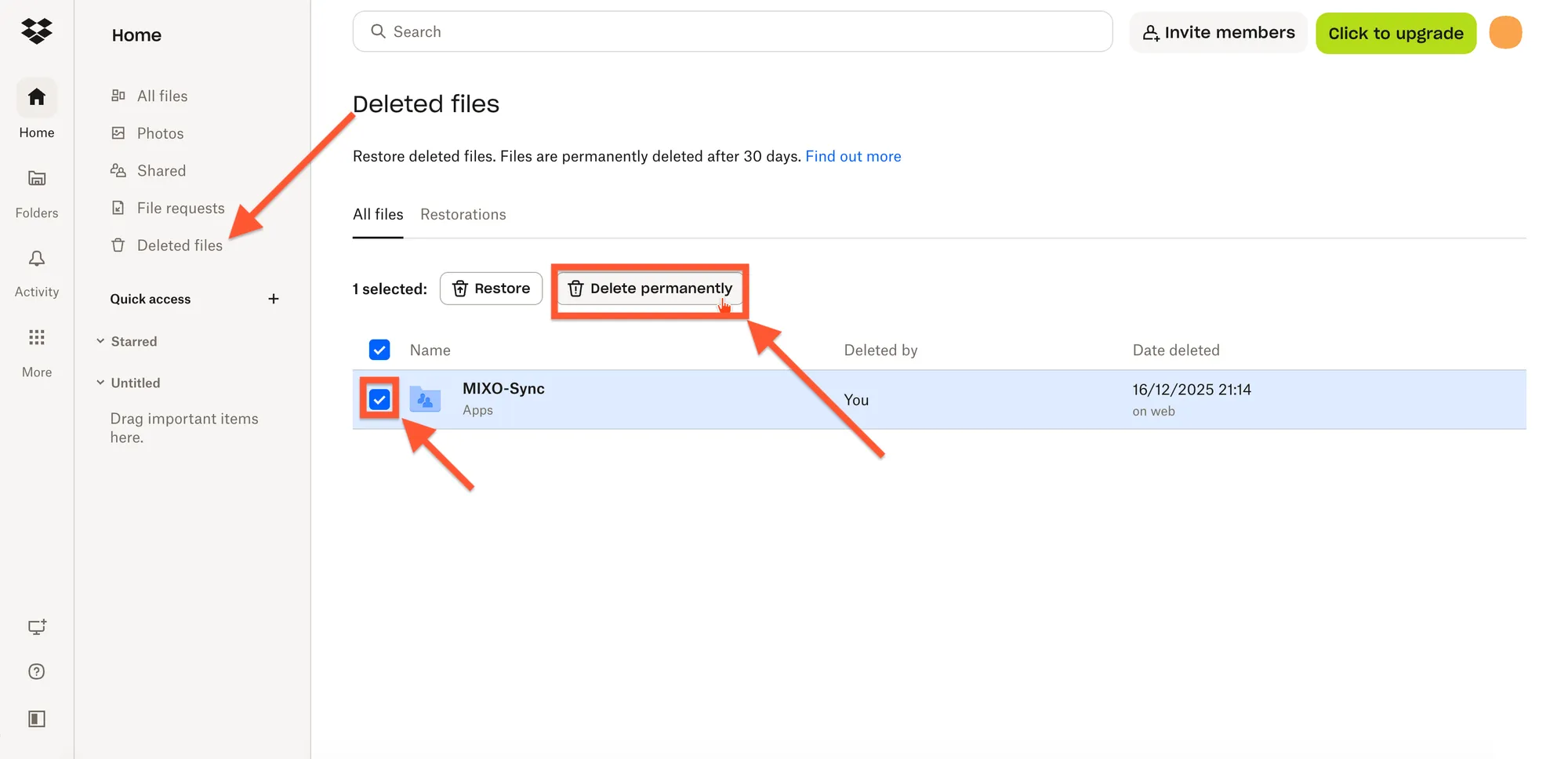The image size is (1568, 759).
Task: Toggle the sidebar panel icon at bottom
Action: point(36,719)
